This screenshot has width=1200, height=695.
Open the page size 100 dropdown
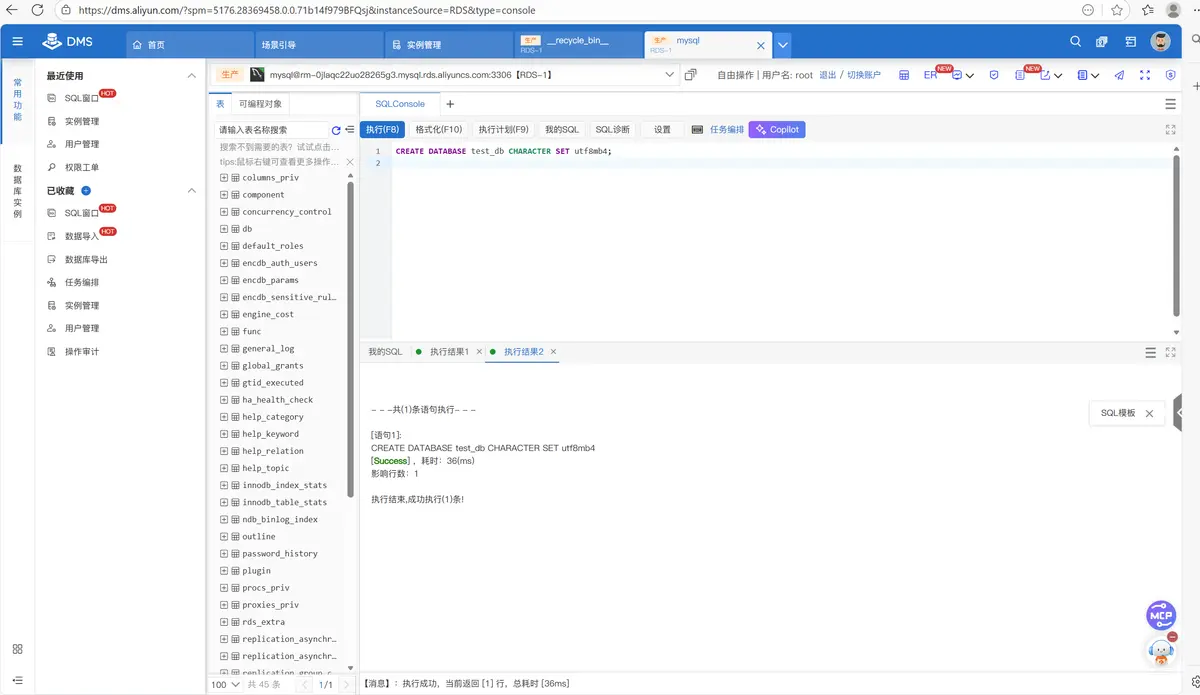(225, 685)
